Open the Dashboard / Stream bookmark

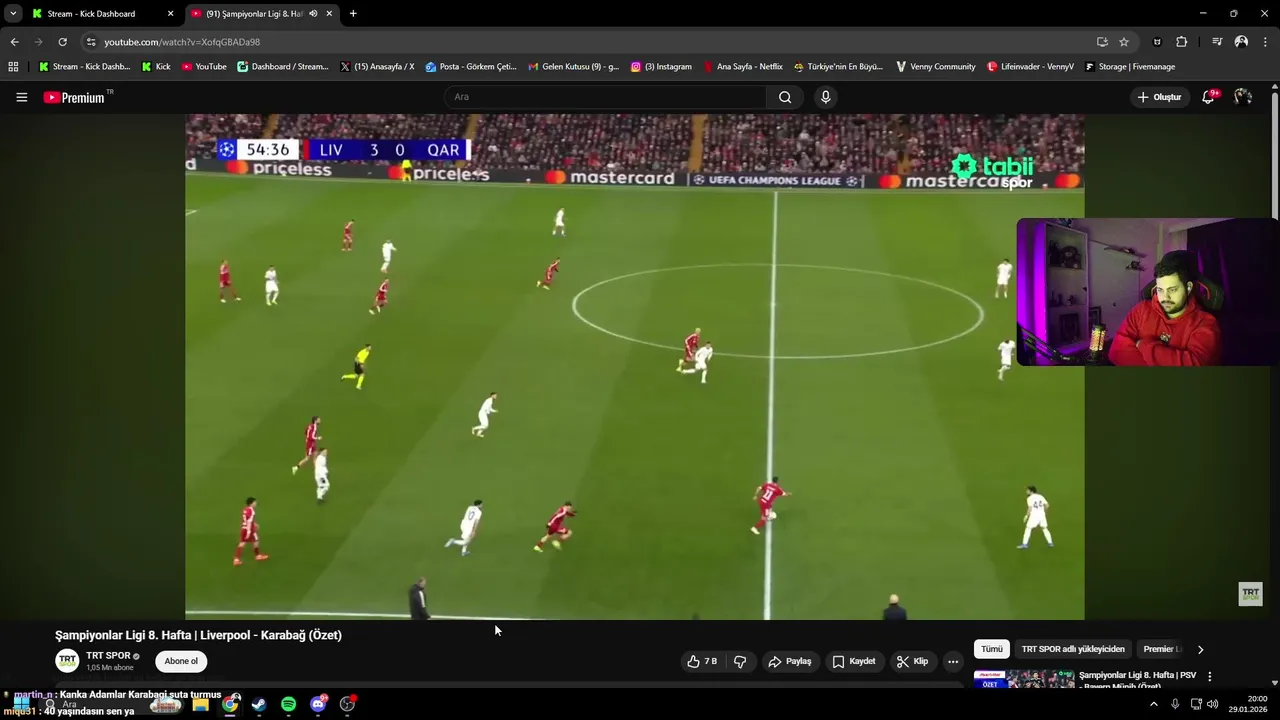[x=283, y=67]
